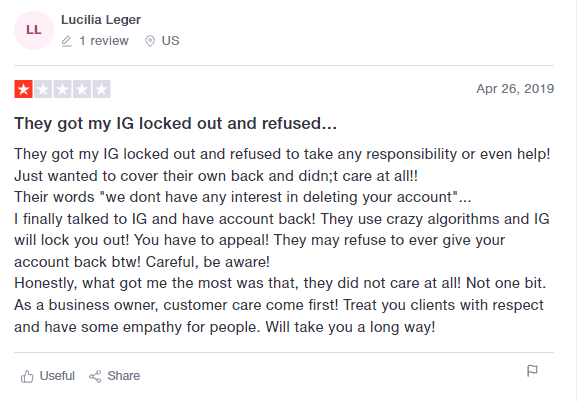Click the LL avatar circle
Viewport: 577px width, 402px height.
pos(34,30)
